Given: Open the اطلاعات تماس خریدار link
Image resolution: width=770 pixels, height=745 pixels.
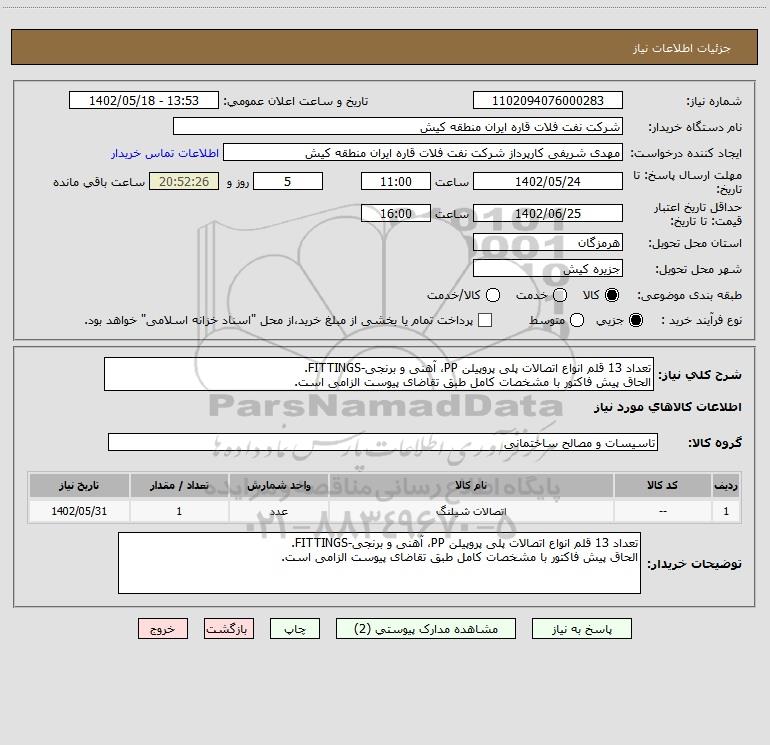Looking at the screenshot, I should click(165, 153).
